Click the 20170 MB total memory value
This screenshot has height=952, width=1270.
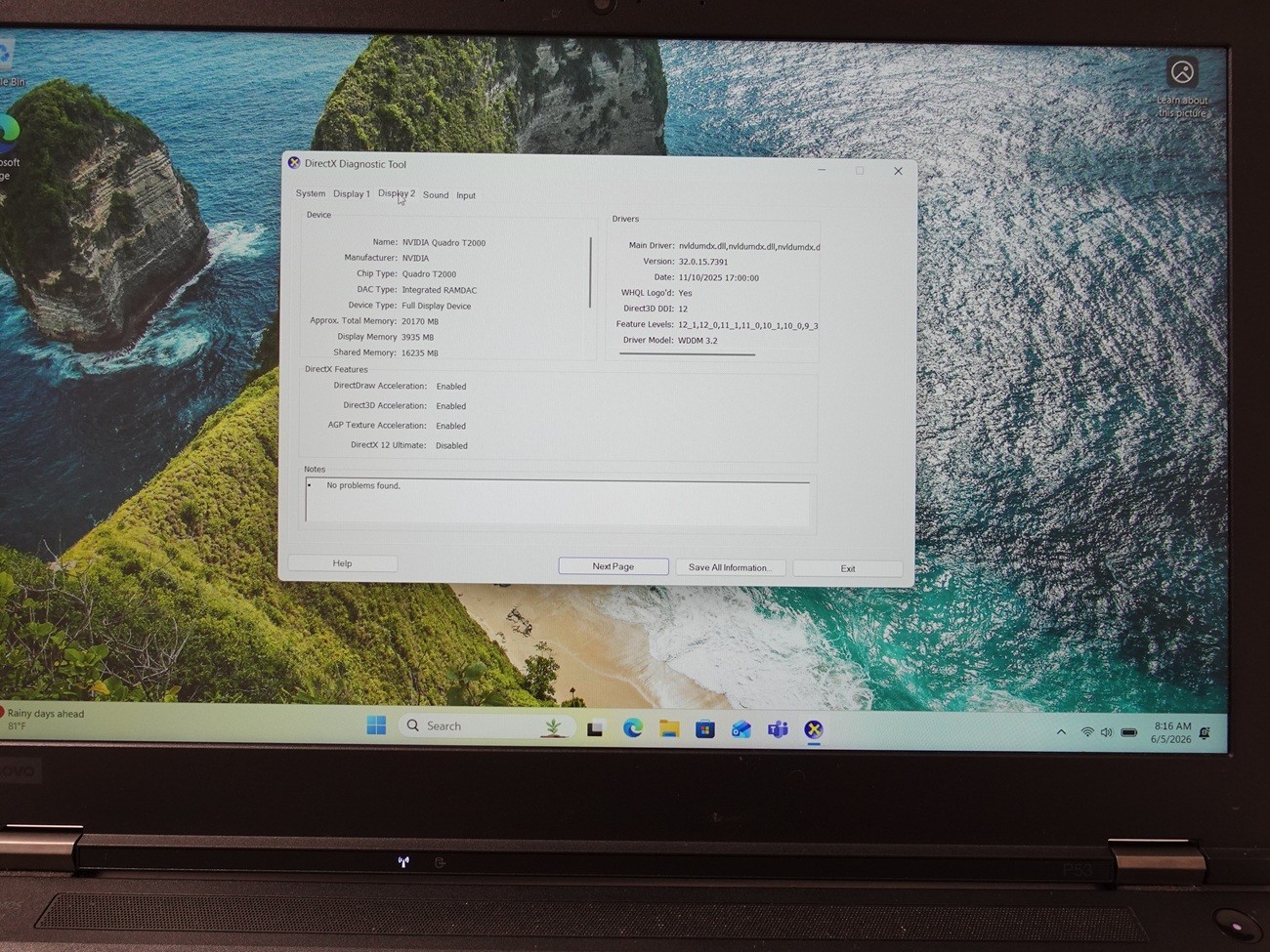(x=420, y=321)
